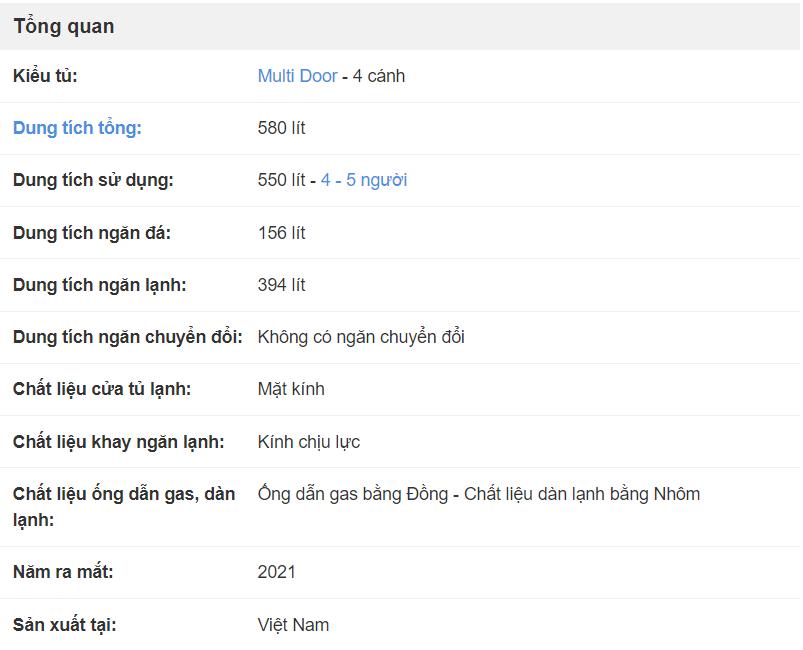Select the Việt Nam value
This screenshot has height=650, width=803.
click(x=293, y=625)
